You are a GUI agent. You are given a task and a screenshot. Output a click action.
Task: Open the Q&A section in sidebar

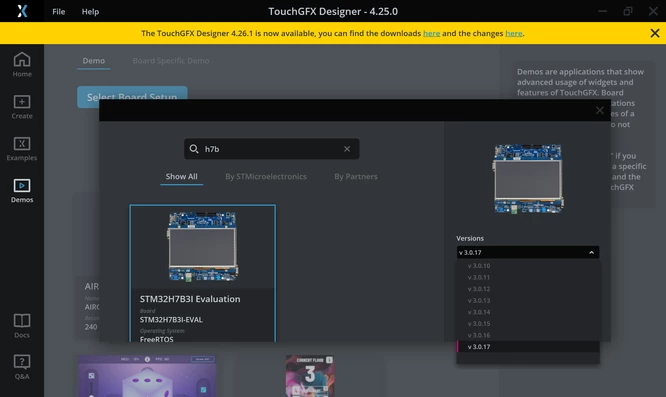pos(22,367)
